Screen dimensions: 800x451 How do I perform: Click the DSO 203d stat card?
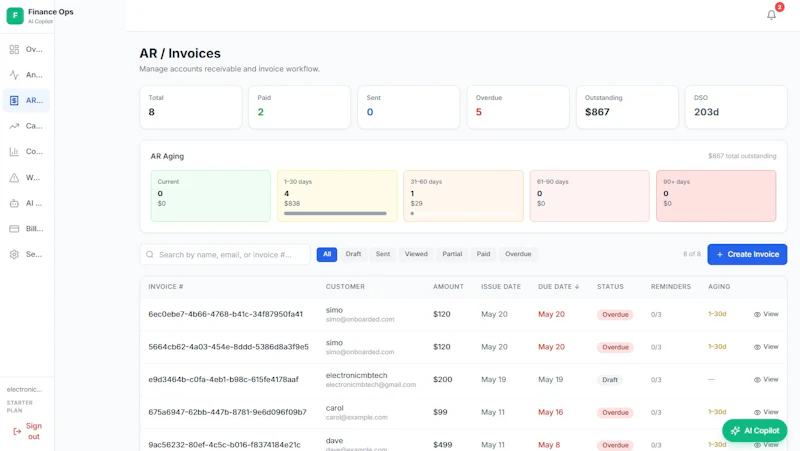(736, 107)
